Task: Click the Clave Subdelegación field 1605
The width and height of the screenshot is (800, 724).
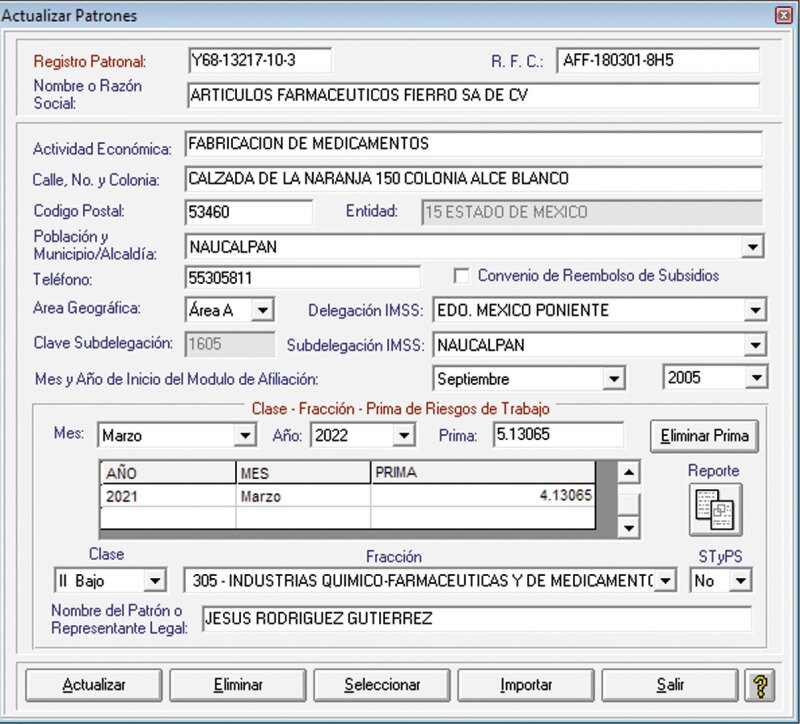Action: pyautogui.click(x=230, y=344)
